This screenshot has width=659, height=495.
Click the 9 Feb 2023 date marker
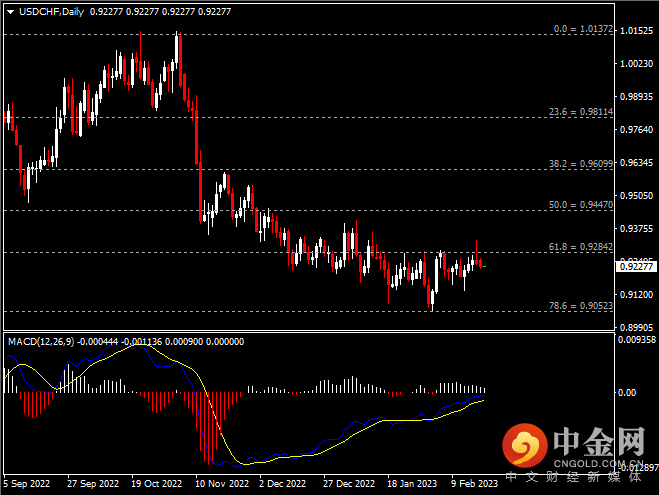click(x=474, y=483)
